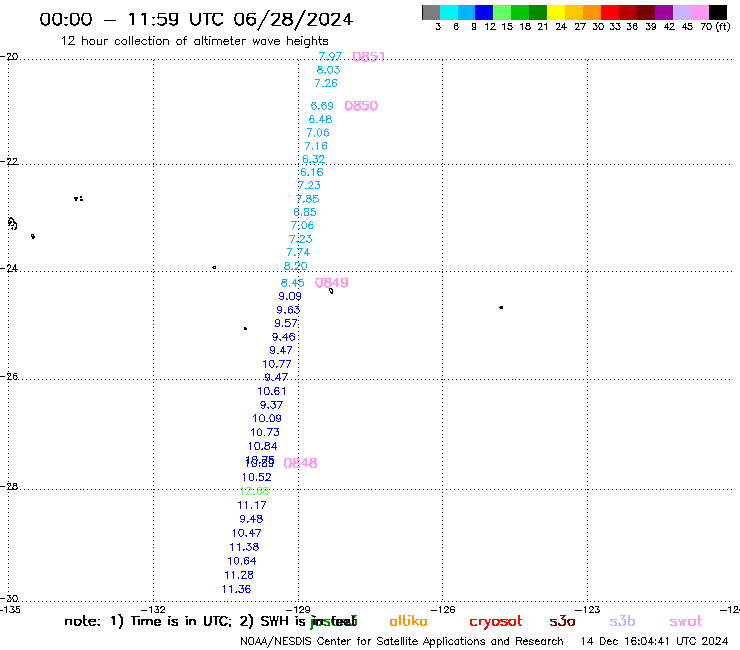Click the NOAA/NESDIS credit line in the footer
Viewport: 740px width, 650px height.
click(x=402, y=642)
